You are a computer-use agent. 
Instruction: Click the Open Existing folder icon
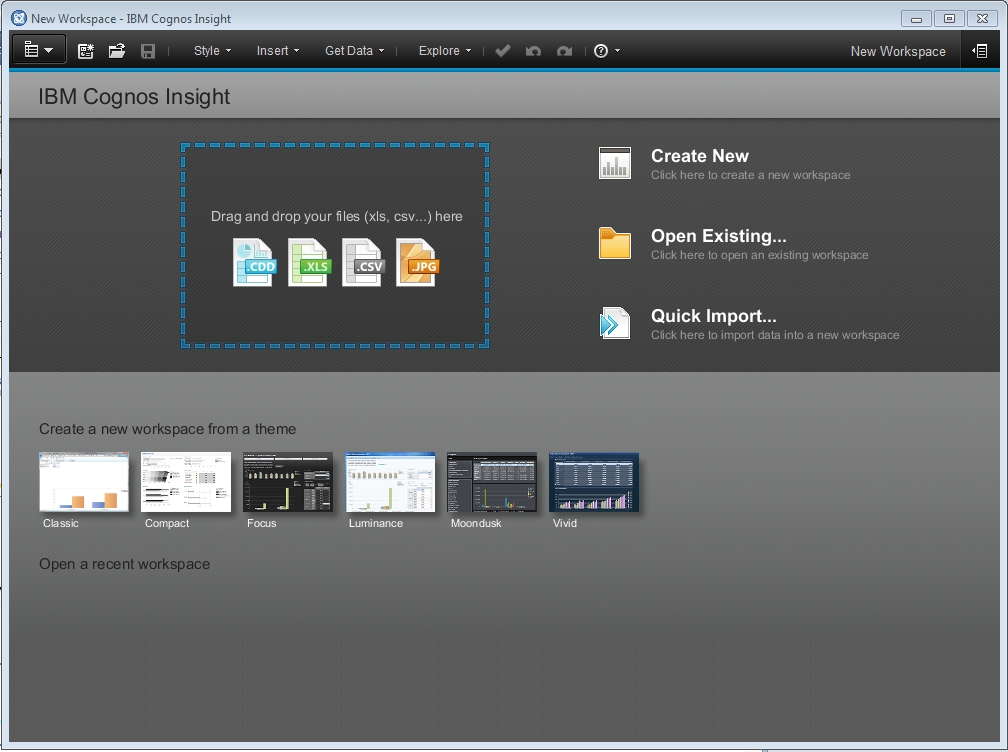click(x=615, y=243)
